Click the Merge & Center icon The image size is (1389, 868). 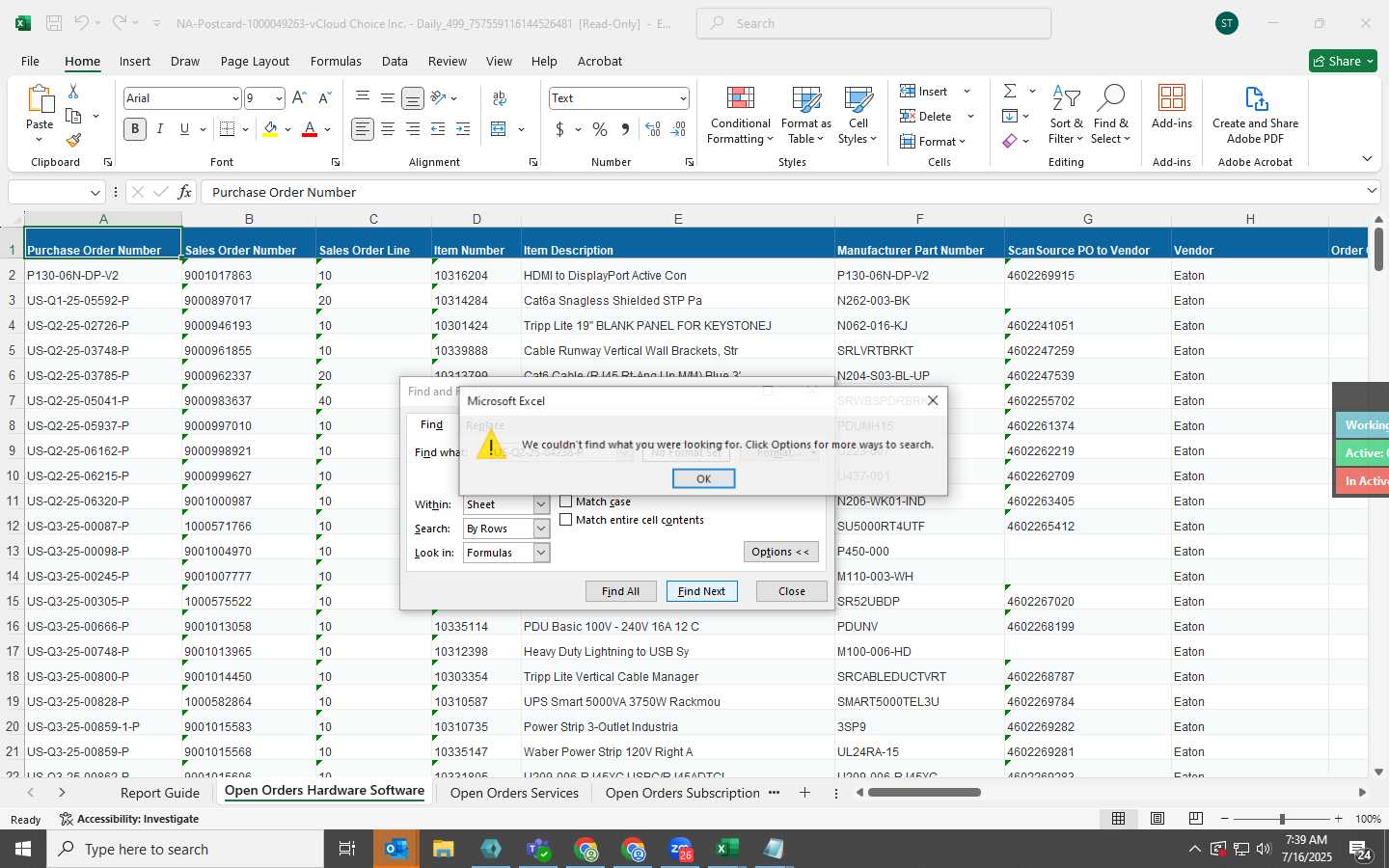499,128
